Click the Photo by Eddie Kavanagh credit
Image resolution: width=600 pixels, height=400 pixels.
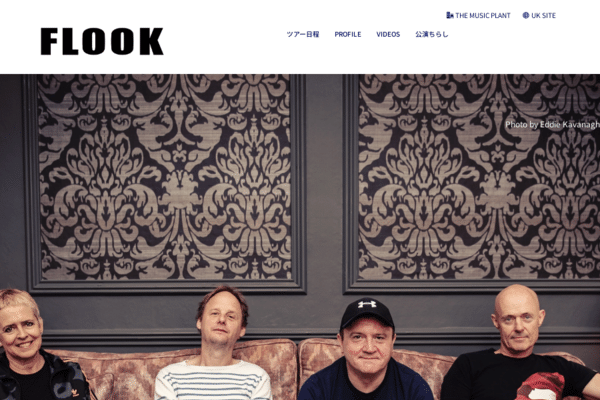(x=552, y=125)
